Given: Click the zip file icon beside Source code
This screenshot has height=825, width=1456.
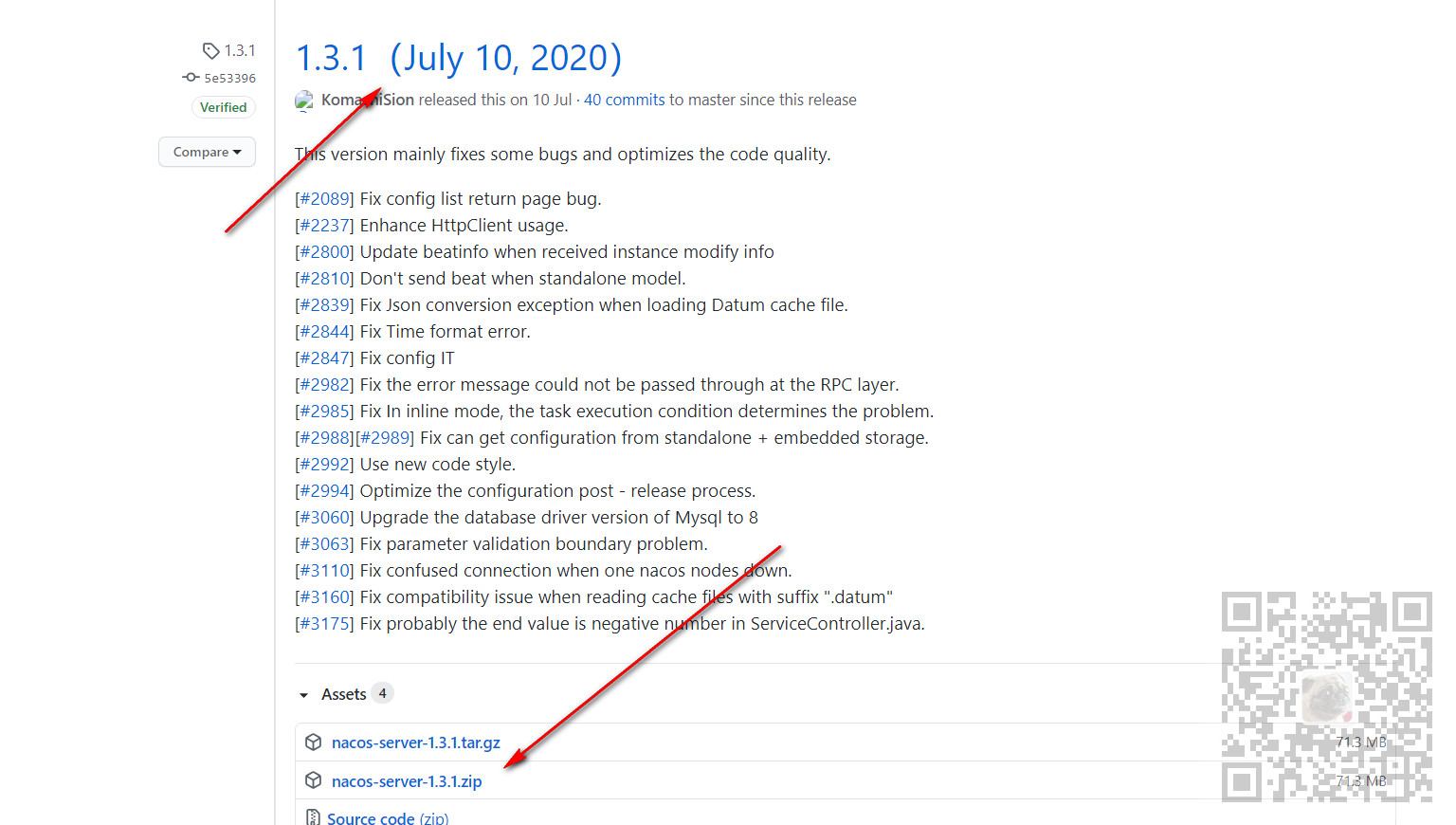Looking at the screenshot, I should pos(313,817).
